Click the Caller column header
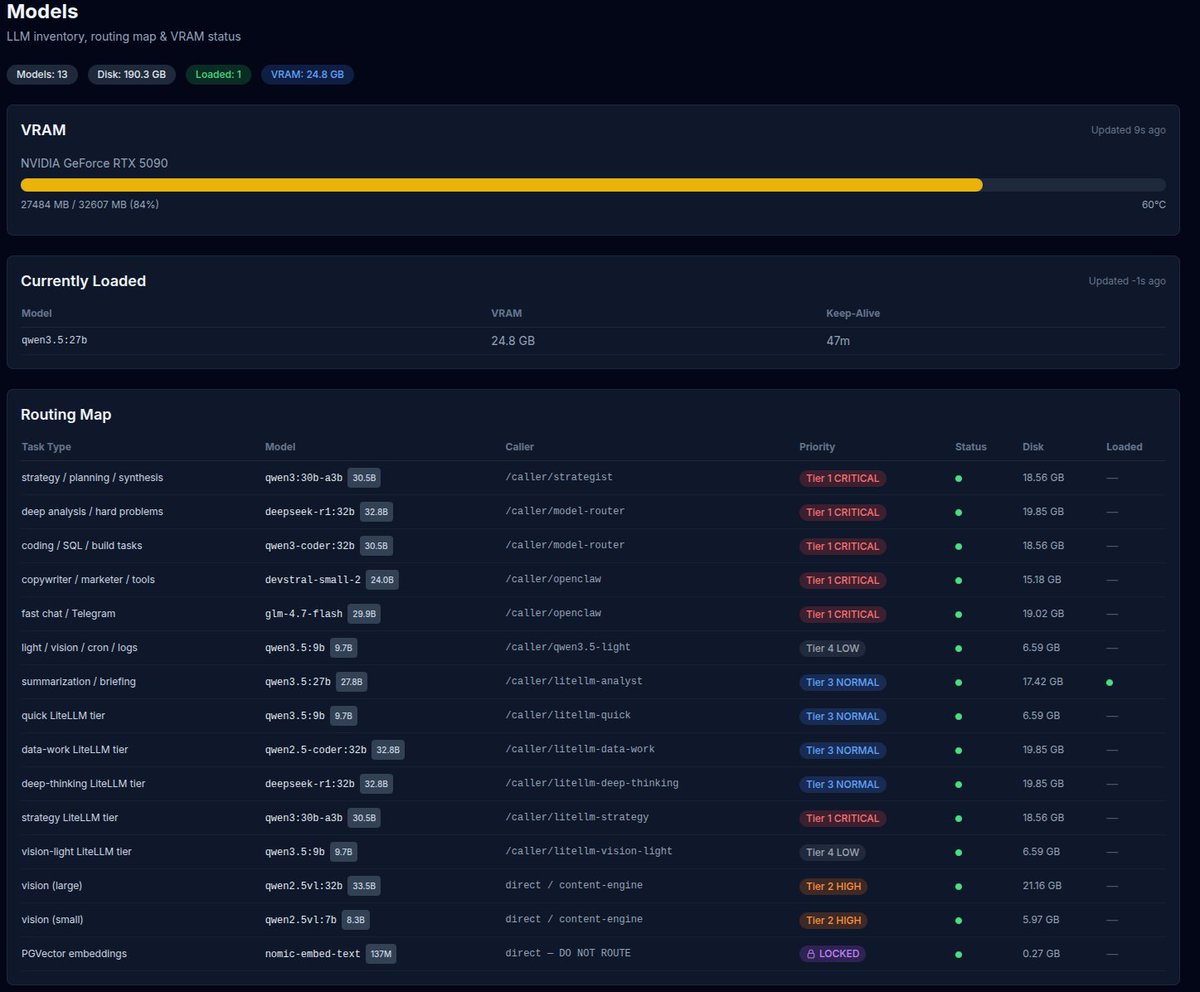 click(520, 447)
